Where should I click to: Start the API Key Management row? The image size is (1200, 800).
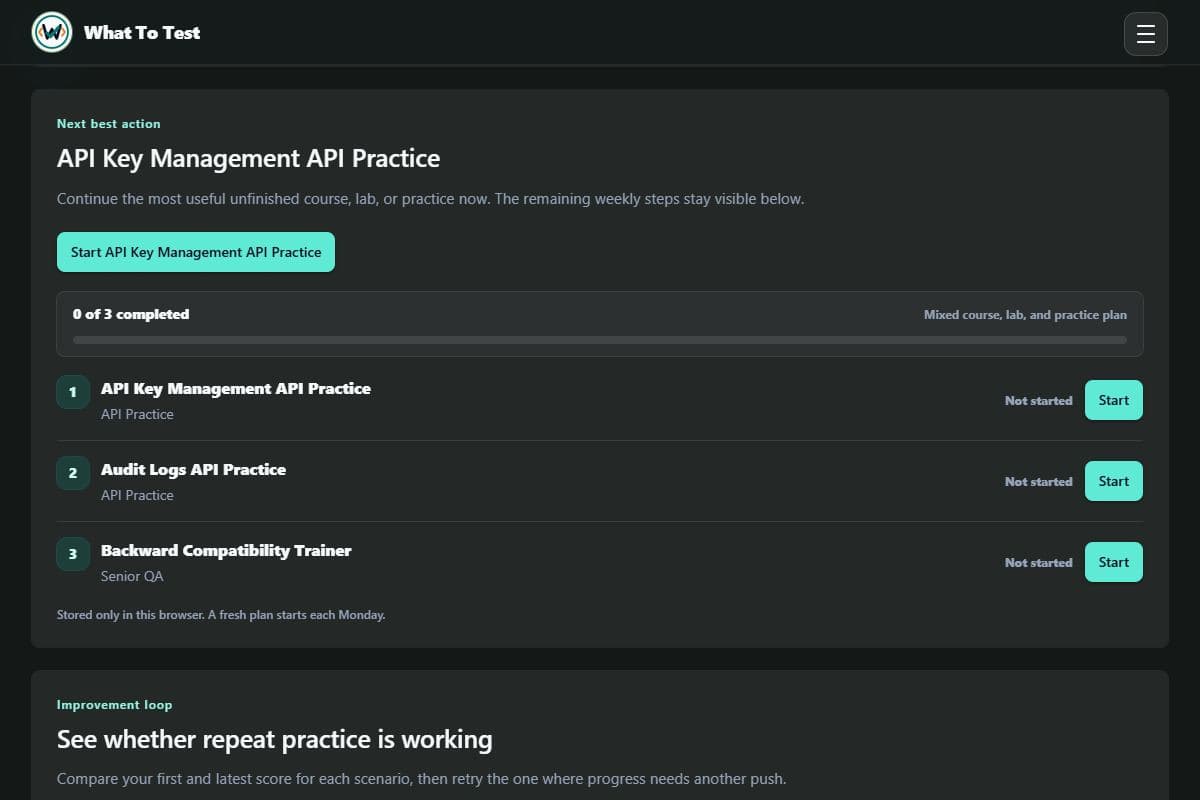tap(1114, 400)
